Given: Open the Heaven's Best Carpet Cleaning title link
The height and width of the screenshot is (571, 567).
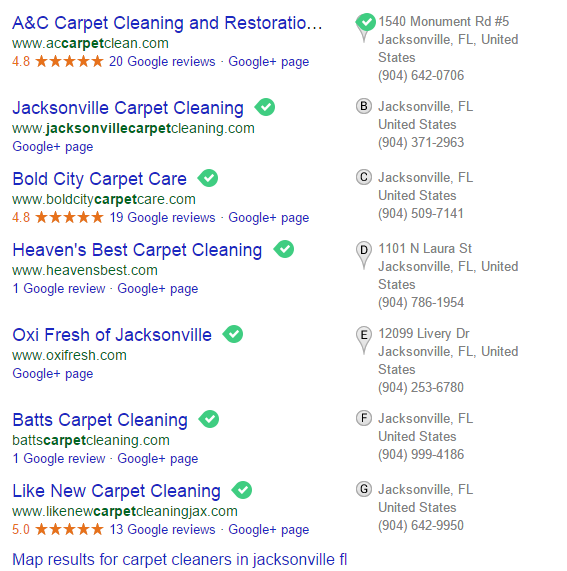Looking at the screenshot, I should coord(137,250).
